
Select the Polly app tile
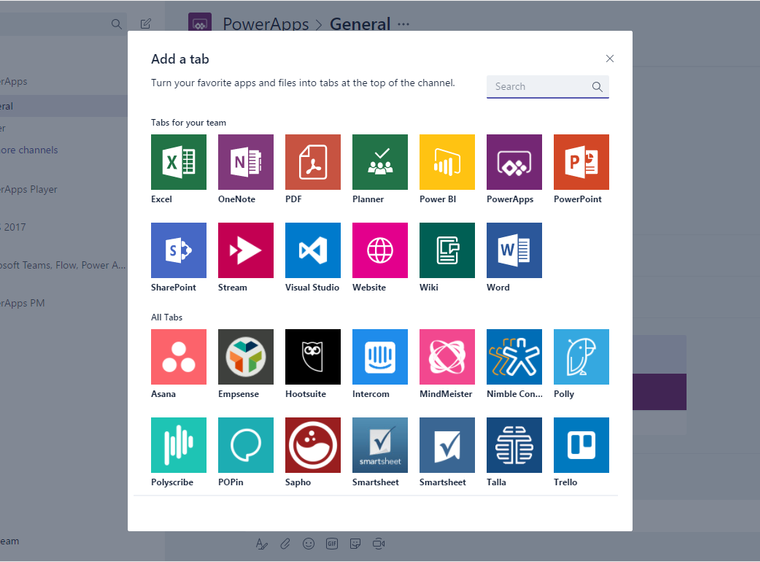[x=581, y=357]
